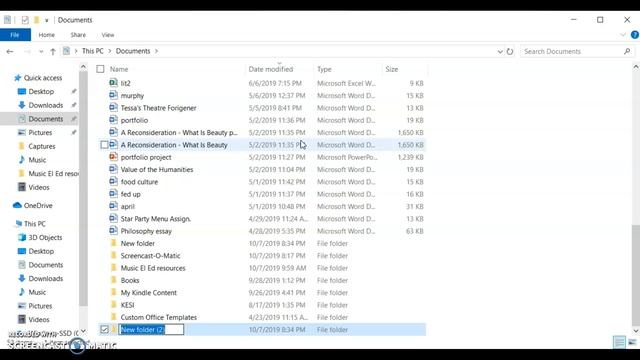Open the Home ribbon tab
This screenshot has width=640, height=360.
click(47, 35)
